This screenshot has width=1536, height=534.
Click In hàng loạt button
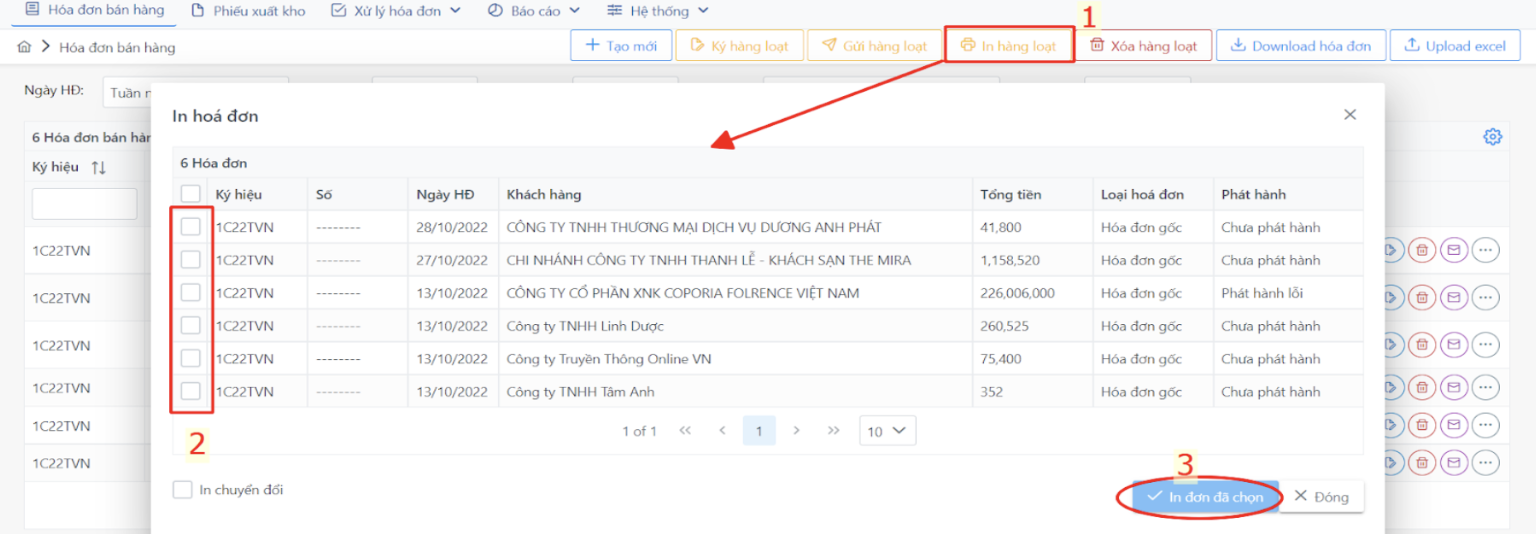point(1008,46)
